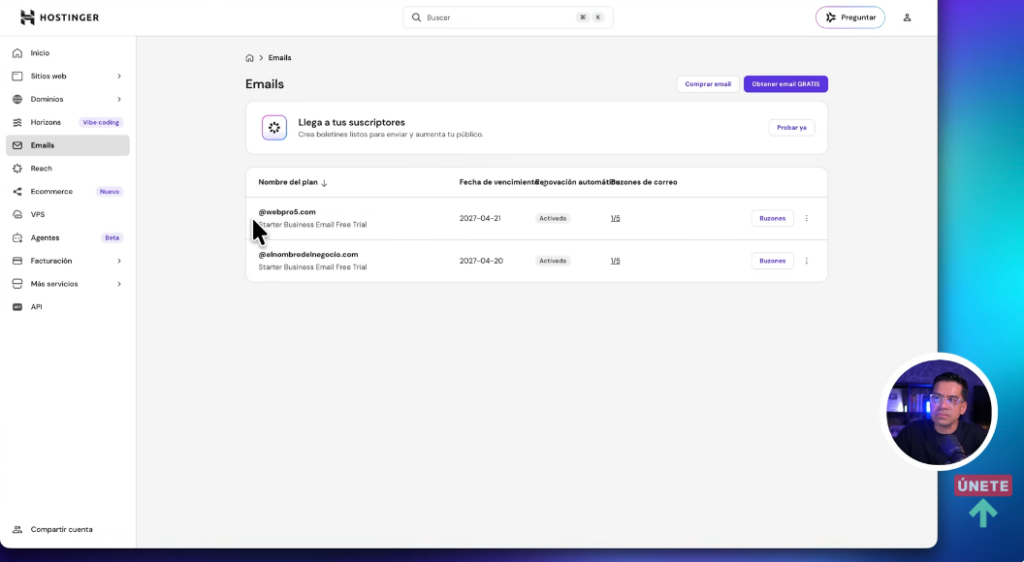
Task: Click the Ecommerce sidebar icon
Action: click(x=18, y=191)
